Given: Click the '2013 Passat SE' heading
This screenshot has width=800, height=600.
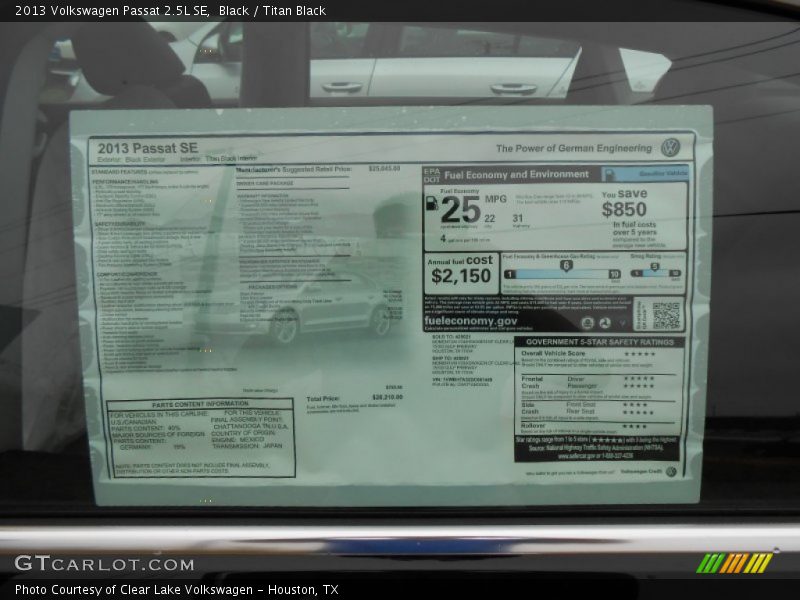Looking at the screenshot, I should click(x=147, y=148).
